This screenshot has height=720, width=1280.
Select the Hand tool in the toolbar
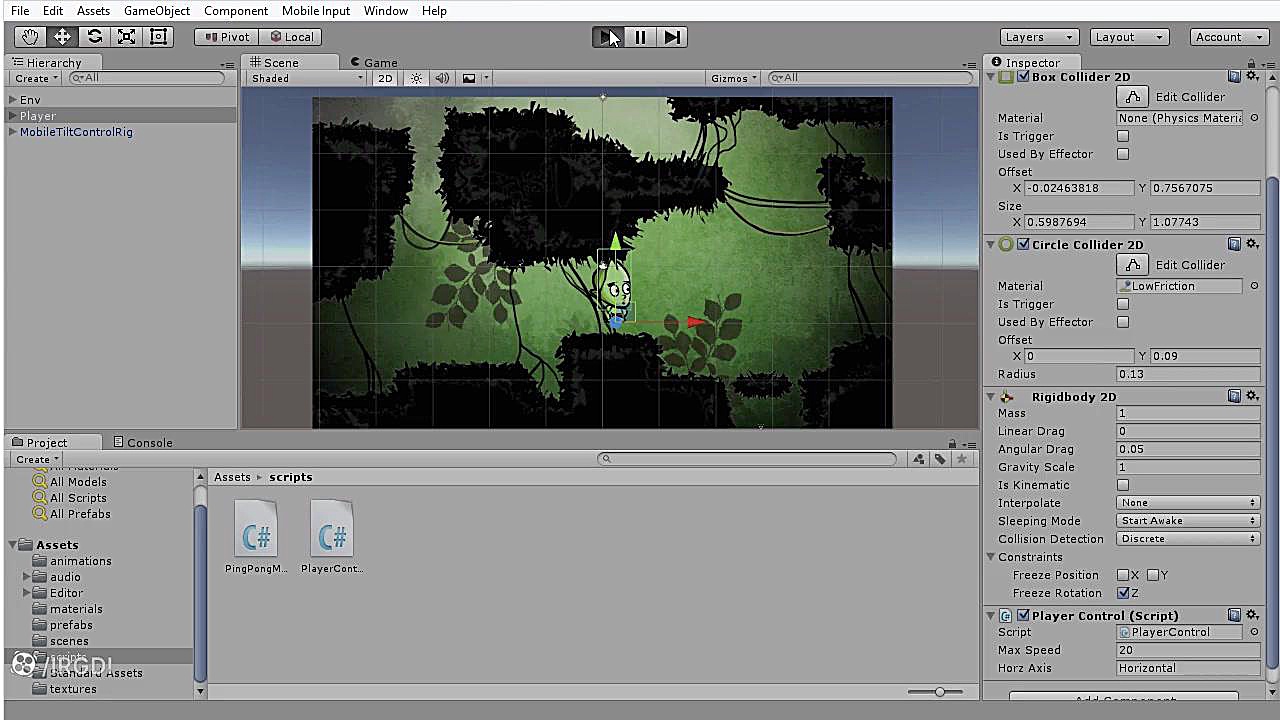pos(28,36)
